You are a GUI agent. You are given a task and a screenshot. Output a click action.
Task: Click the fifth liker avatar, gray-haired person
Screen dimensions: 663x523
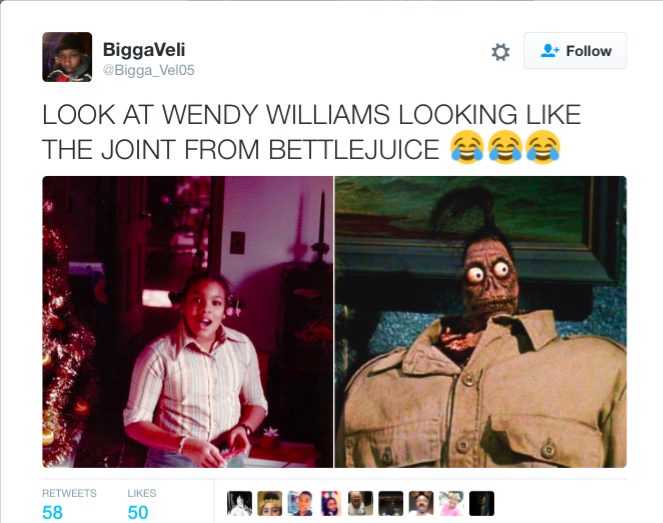tap(361, 503)
